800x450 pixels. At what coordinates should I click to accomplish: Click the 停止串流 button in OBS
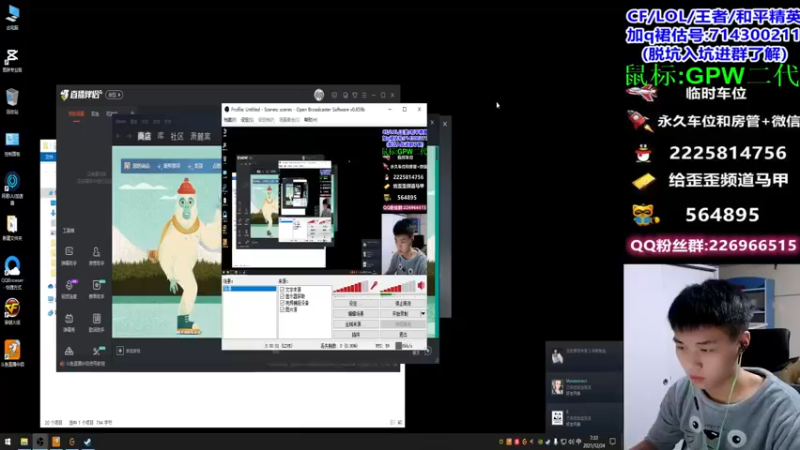(x=403, y=303)
